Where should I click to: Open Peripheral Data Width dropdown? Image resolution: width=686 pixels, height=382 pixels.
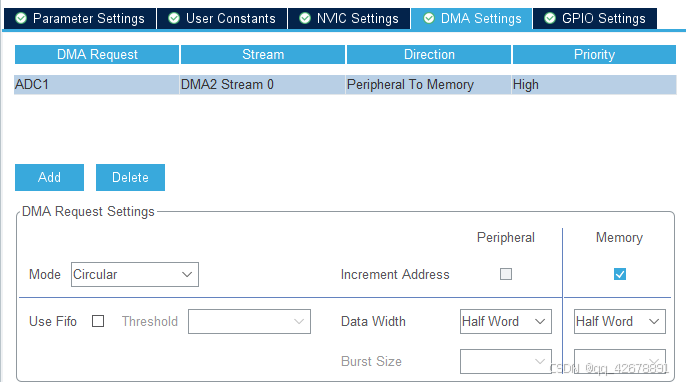click(x=506, y=322)
